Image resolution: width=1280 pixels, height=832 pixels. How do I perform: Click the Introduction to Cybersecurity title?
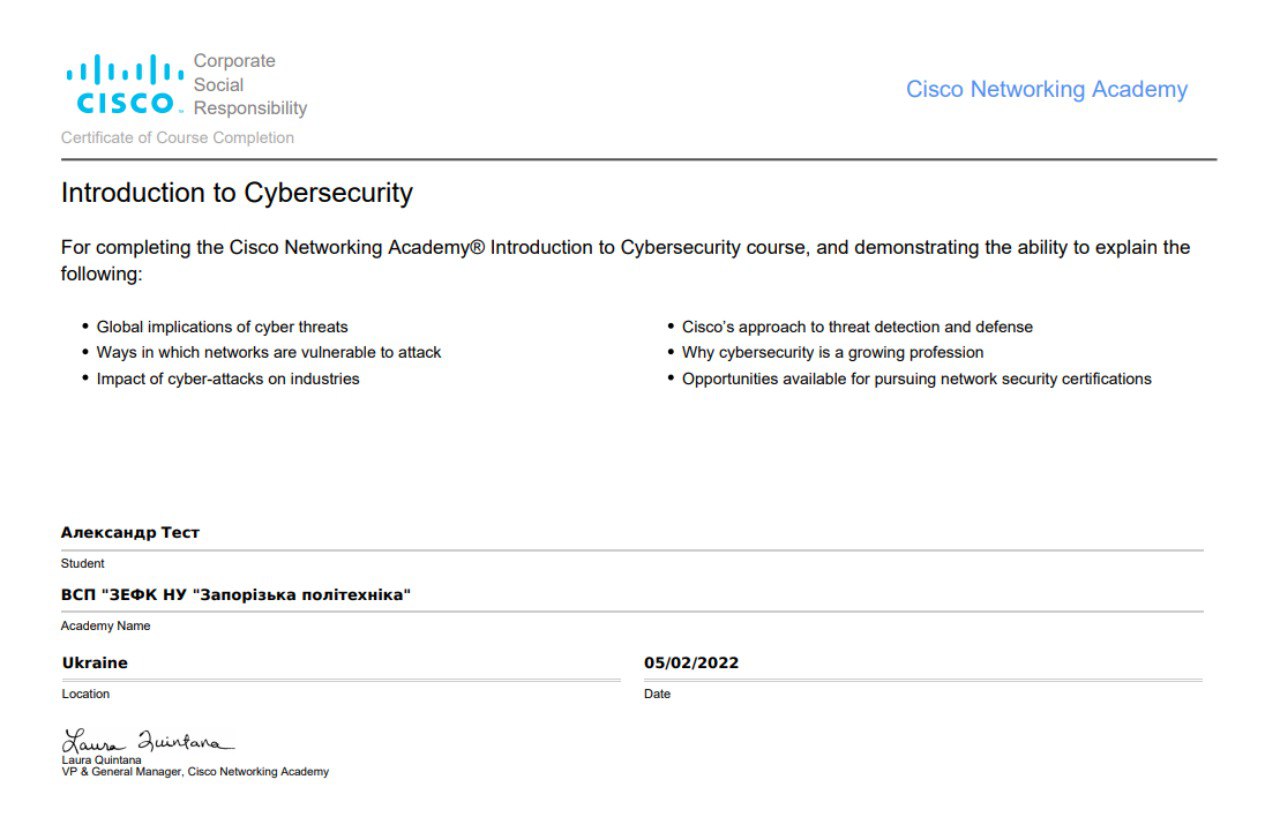point(237,193)
